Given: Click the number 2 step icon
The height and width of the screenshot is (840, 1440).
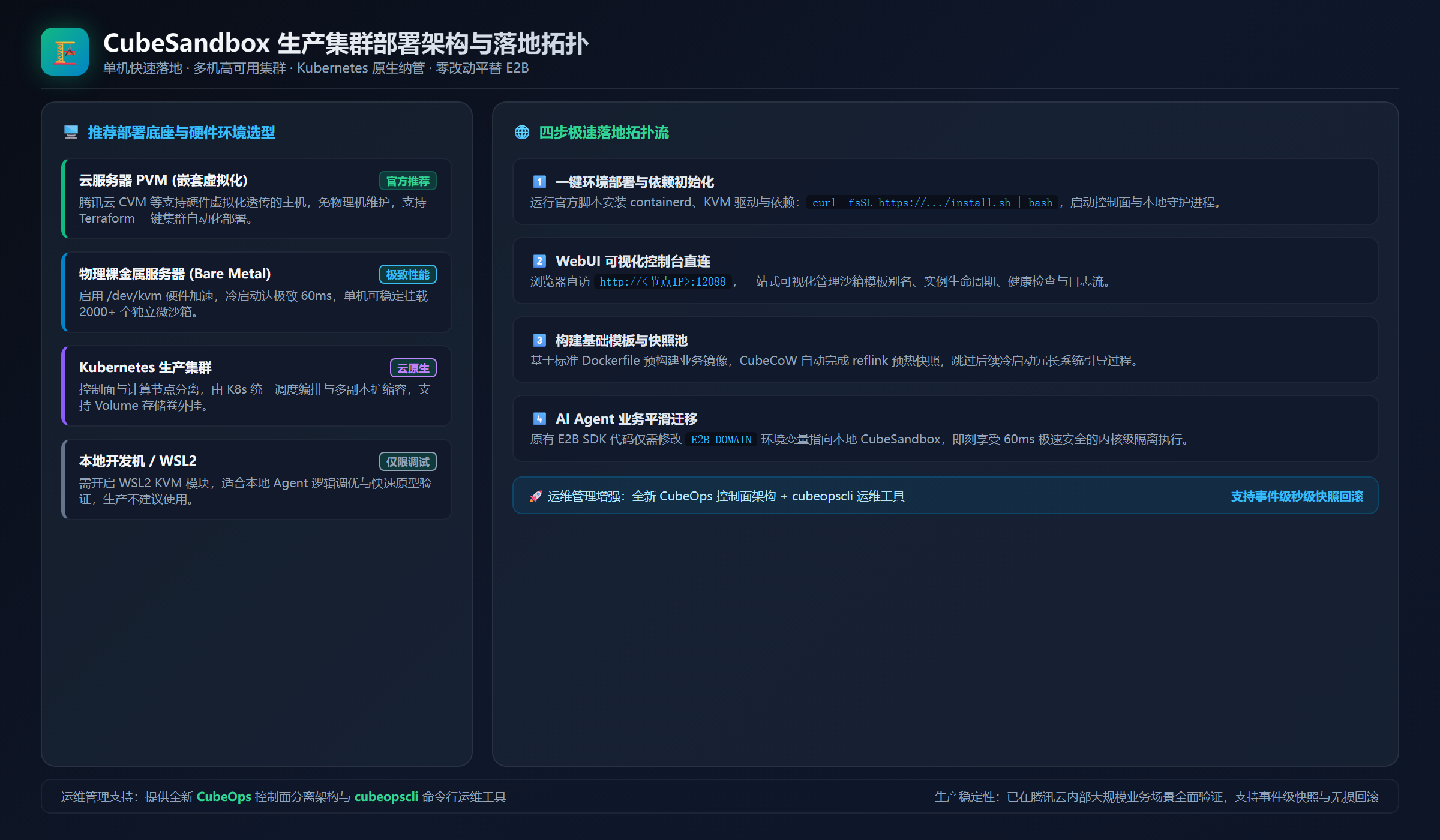Looking at the screenshot, I should click(x=539, y=261).
